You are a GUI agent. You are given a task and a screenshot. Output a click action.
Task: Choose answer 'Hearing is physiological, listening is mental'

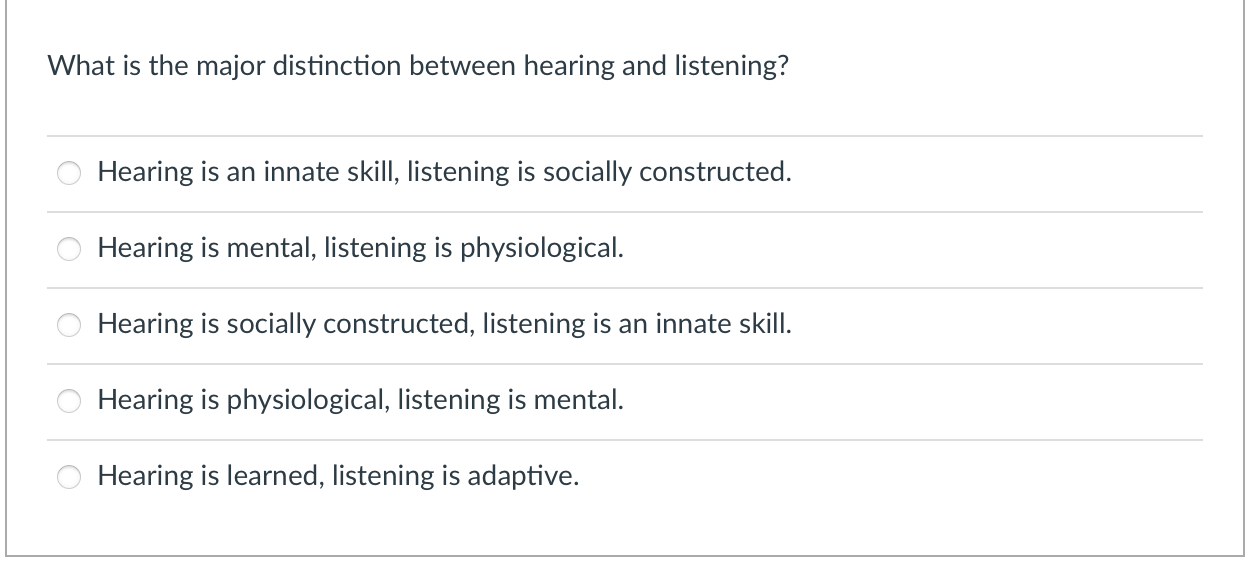tap(360, 399)
